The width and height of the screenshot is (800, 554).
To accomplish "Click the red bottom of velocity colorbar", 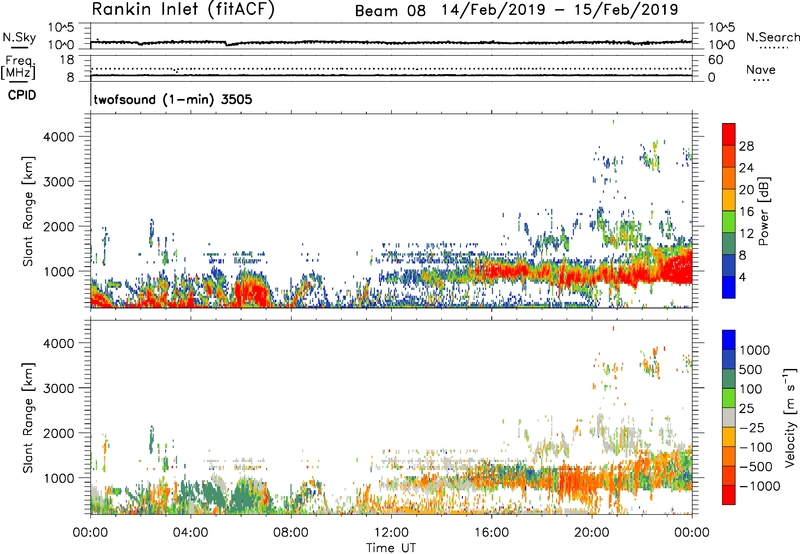I will [729, 495].
